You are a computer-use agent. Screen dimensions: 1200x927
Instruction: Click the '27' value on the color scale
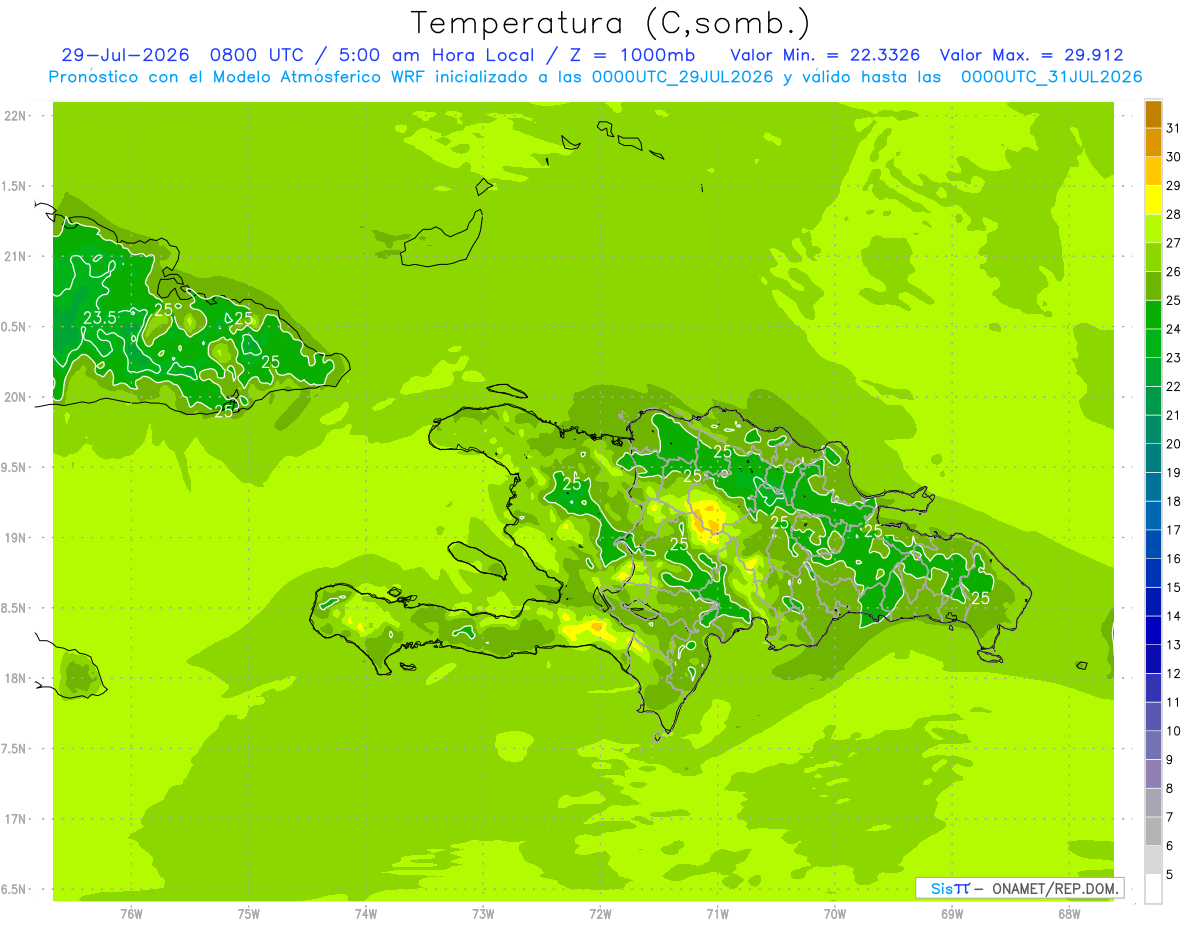tap(1173, 243)
